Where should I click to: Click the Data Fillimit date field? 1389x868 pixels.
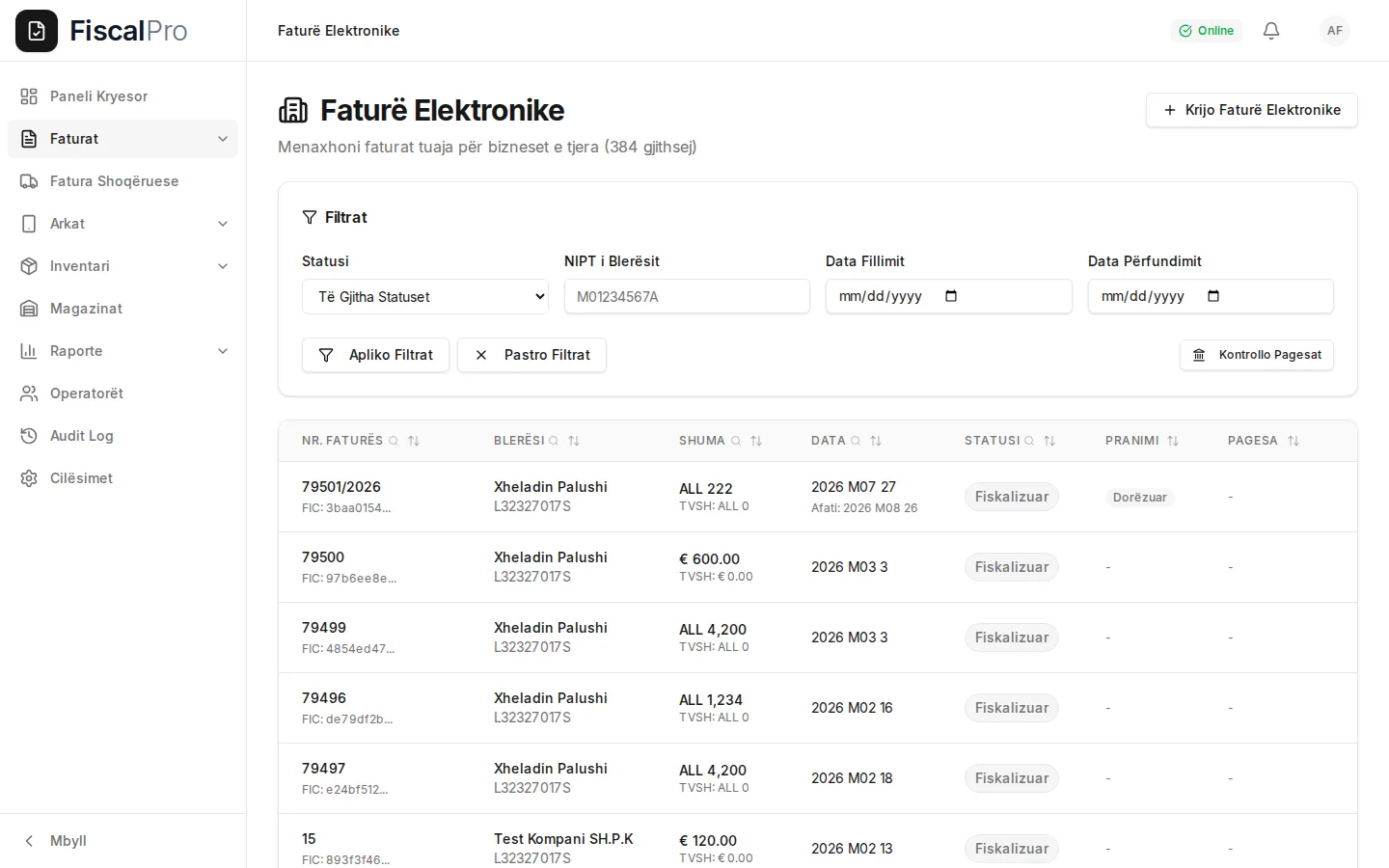point(949,296)
